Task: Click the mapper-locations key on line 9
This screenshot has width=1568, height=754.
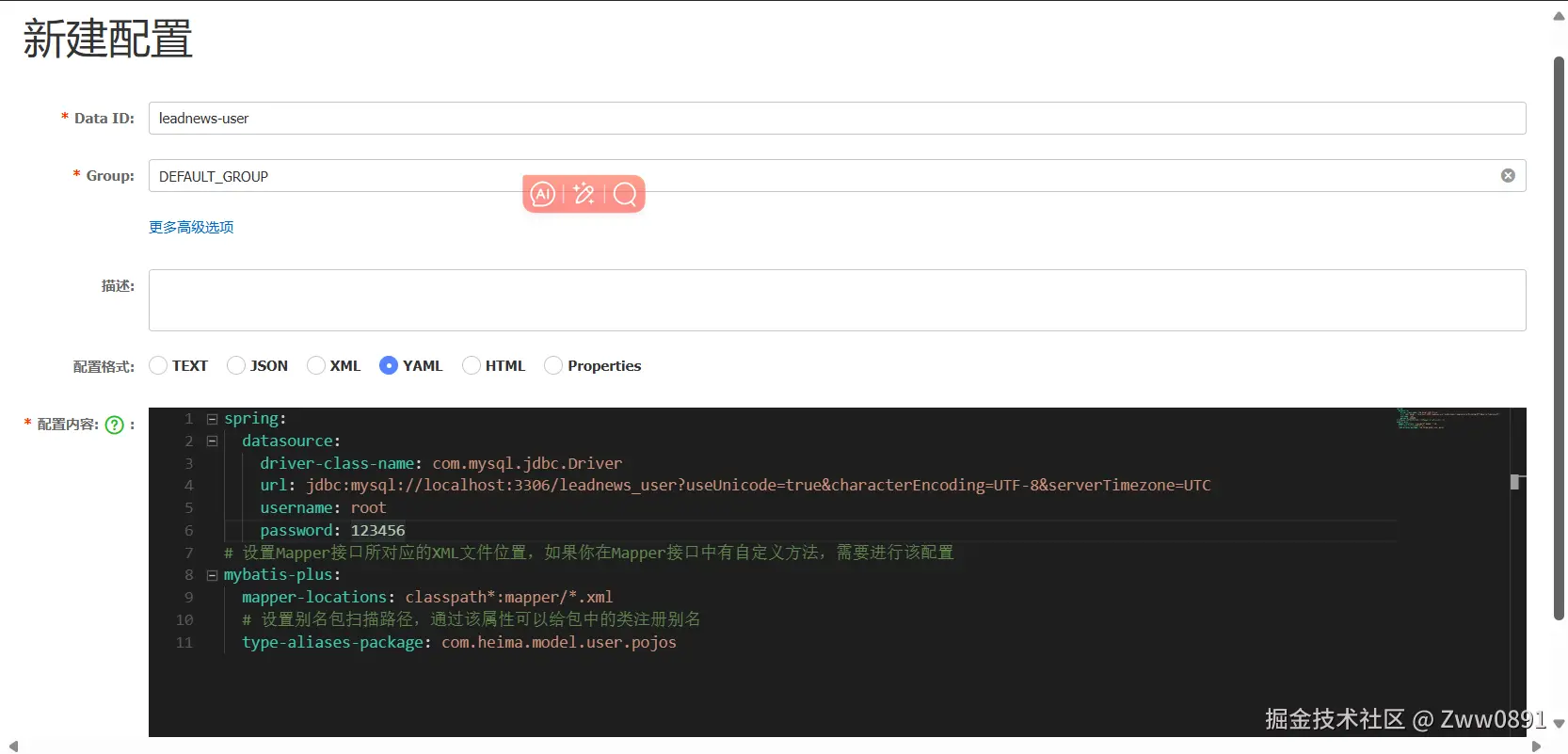Action: point(314,598)
